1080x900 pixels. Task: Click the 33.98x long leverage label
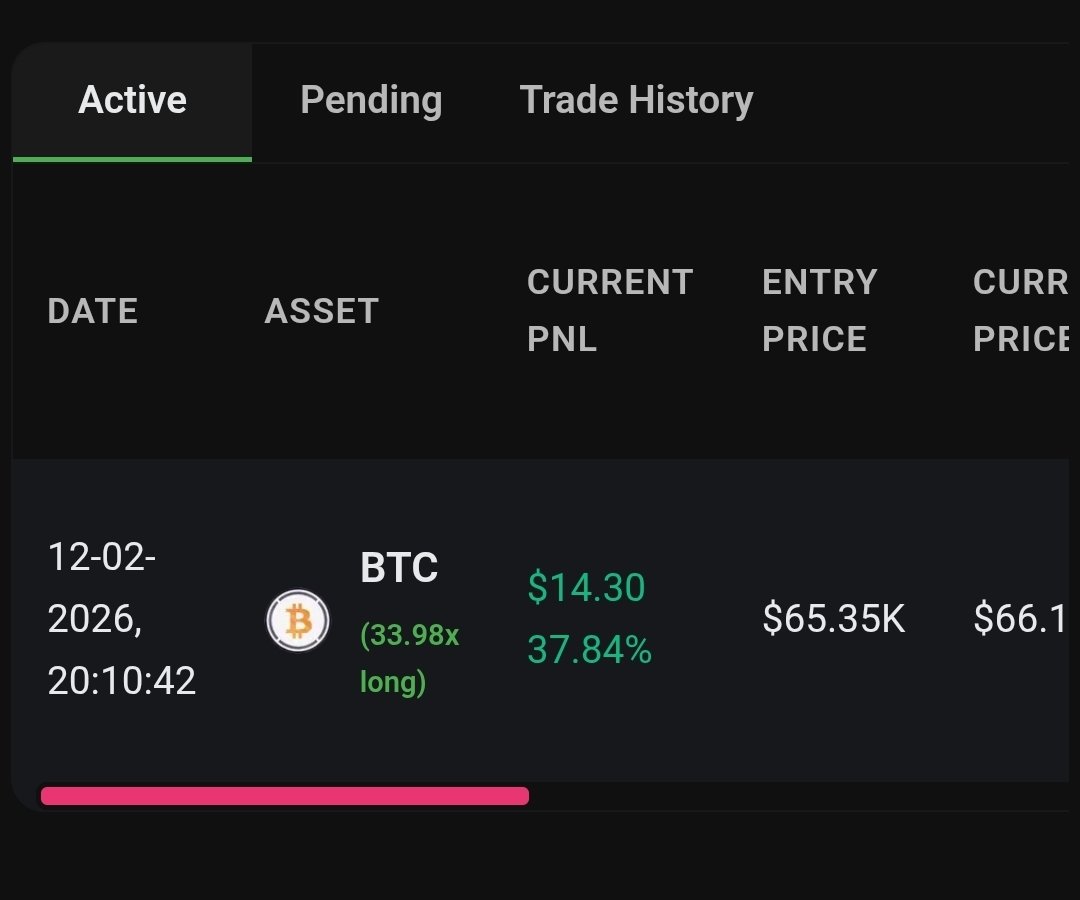point(410,658)
